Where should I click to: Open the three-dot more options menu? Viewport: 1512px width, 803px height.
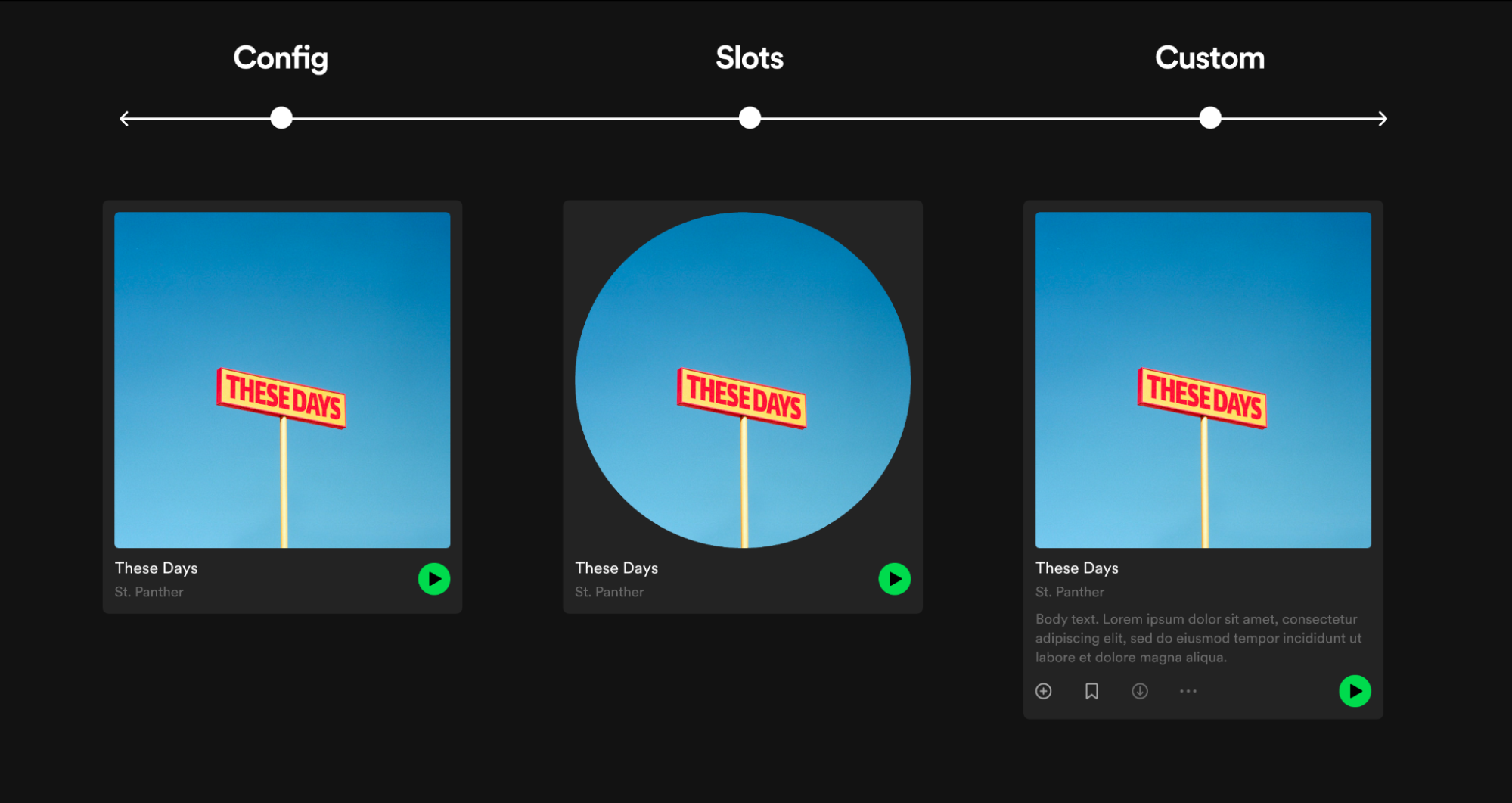point(1188,691)
